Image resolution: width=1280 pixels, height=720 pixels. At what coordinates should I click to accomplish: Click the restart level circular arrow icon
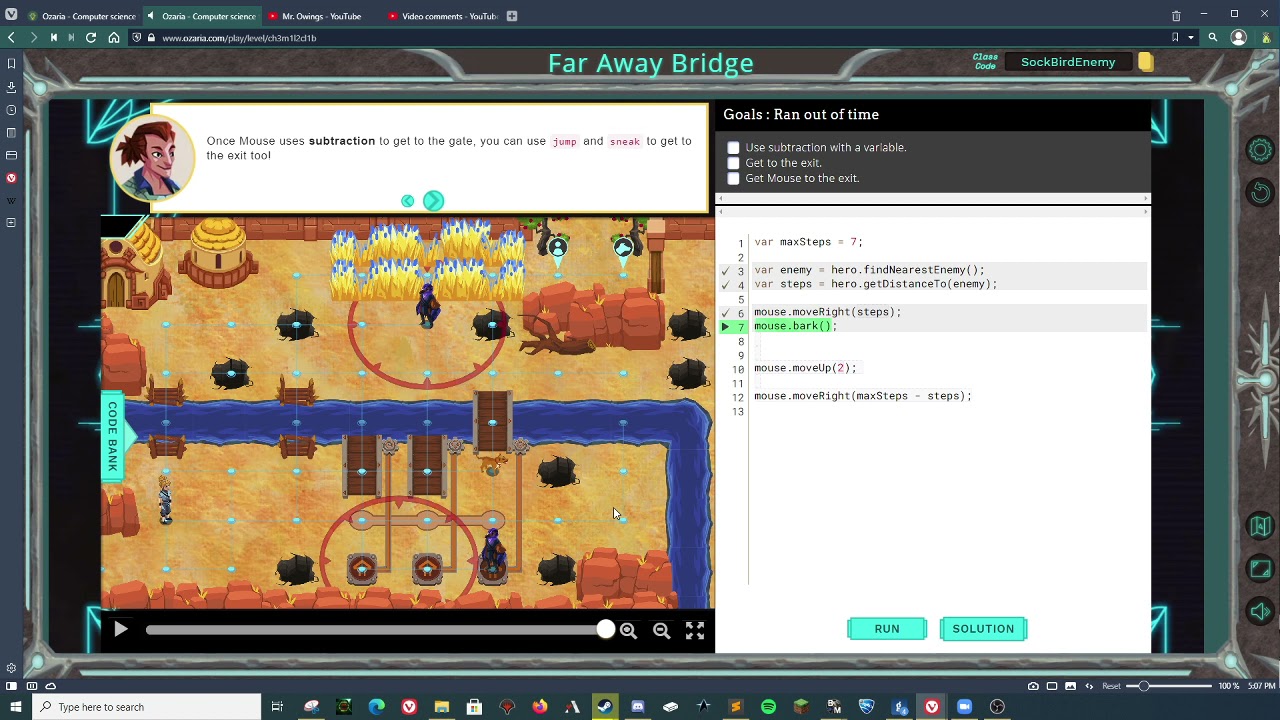point(1260,192)
